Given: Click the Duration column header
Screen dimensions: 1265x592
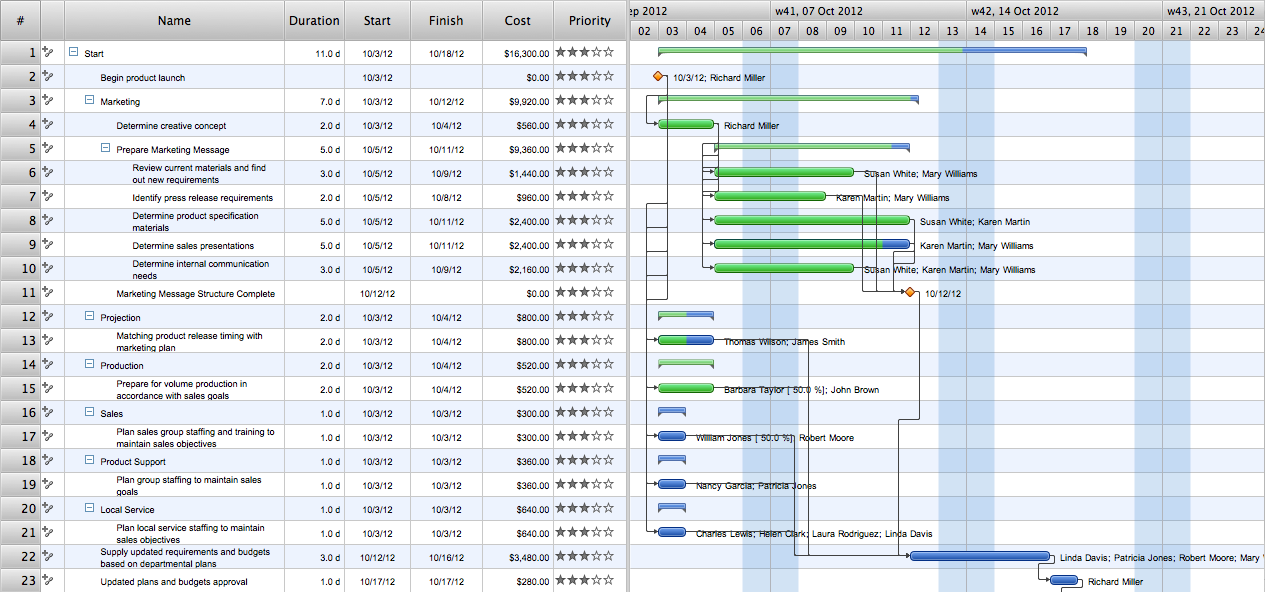Looking at the screenshot, I should click(314, 21).
